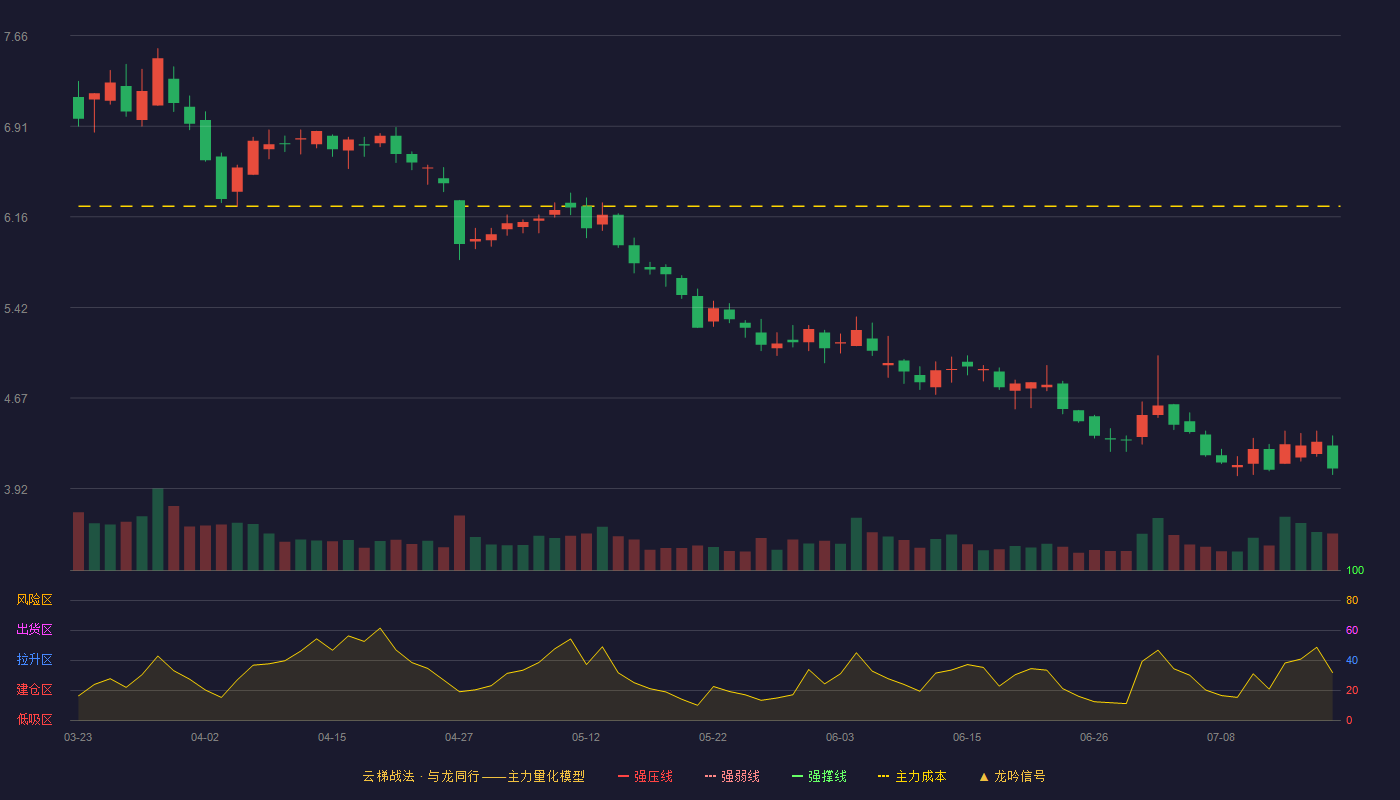Click the 3.92 price axis label

point(16,490)
